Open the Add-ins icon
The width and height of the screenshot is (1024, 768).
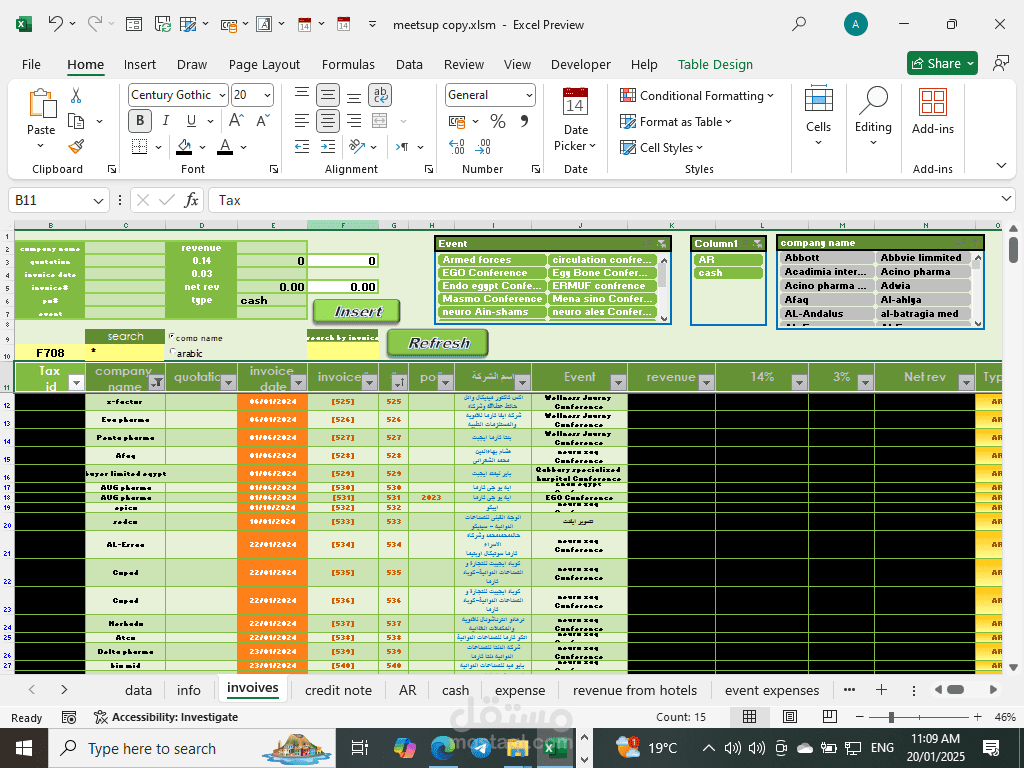point(932,103)
